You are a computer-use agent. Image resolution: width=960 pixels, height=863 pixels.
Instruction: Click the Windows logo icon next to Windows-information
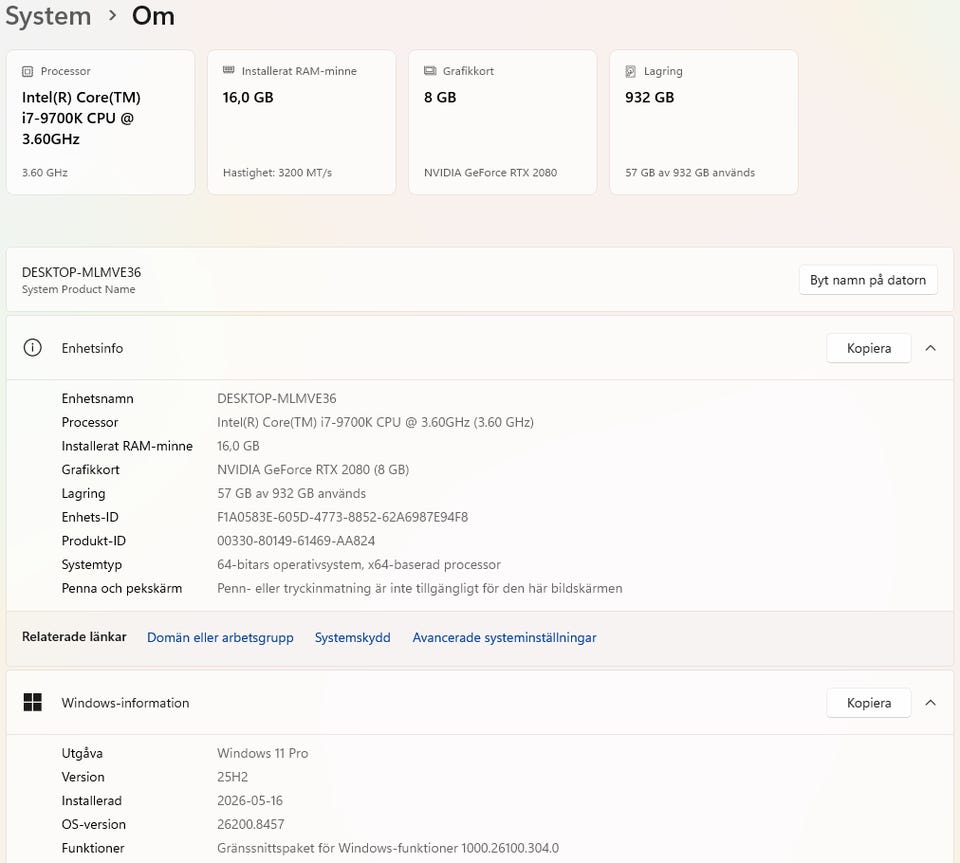[x=32, y=703]
